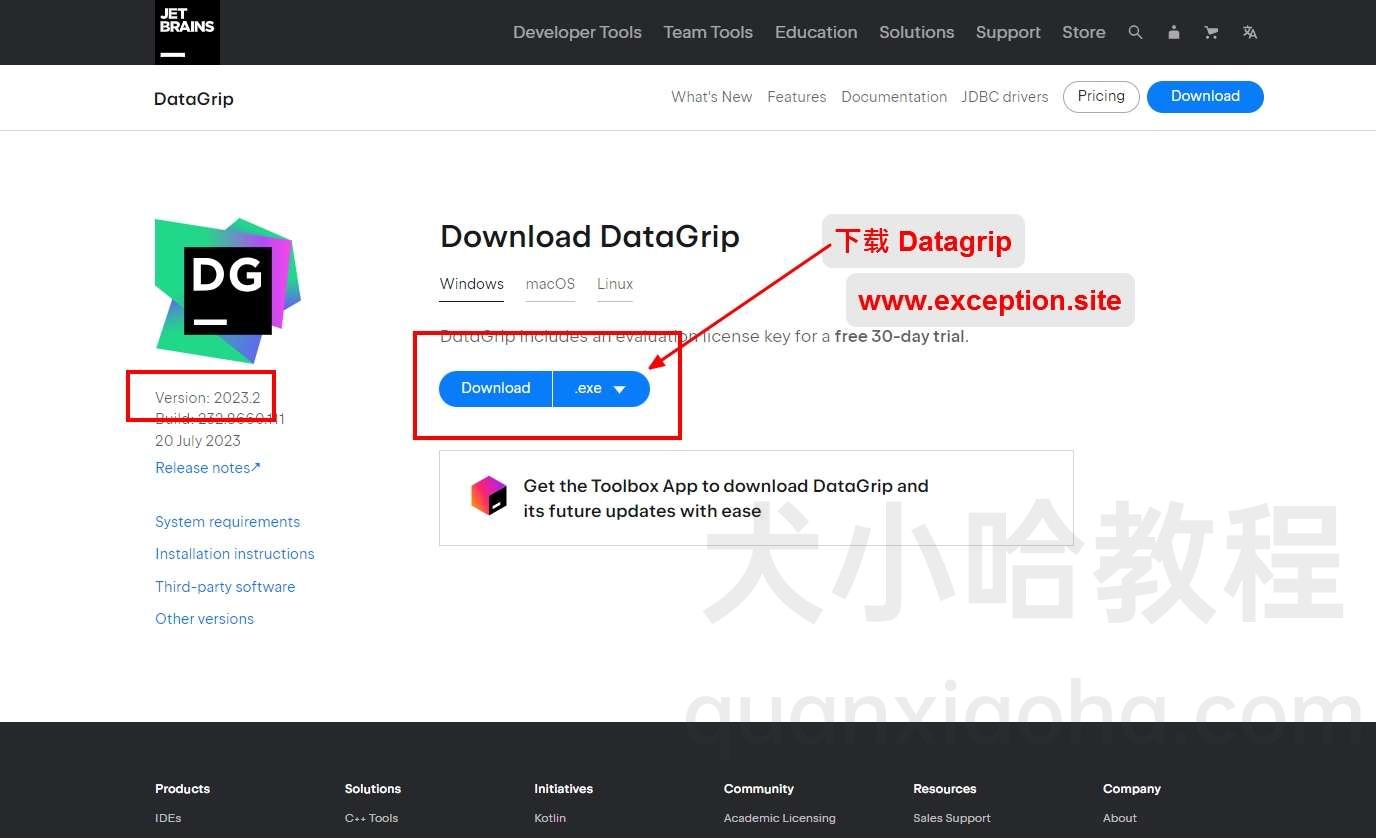Click the Company footer heading
This screenshot has width=1376, height=838.
point(1132,789)
